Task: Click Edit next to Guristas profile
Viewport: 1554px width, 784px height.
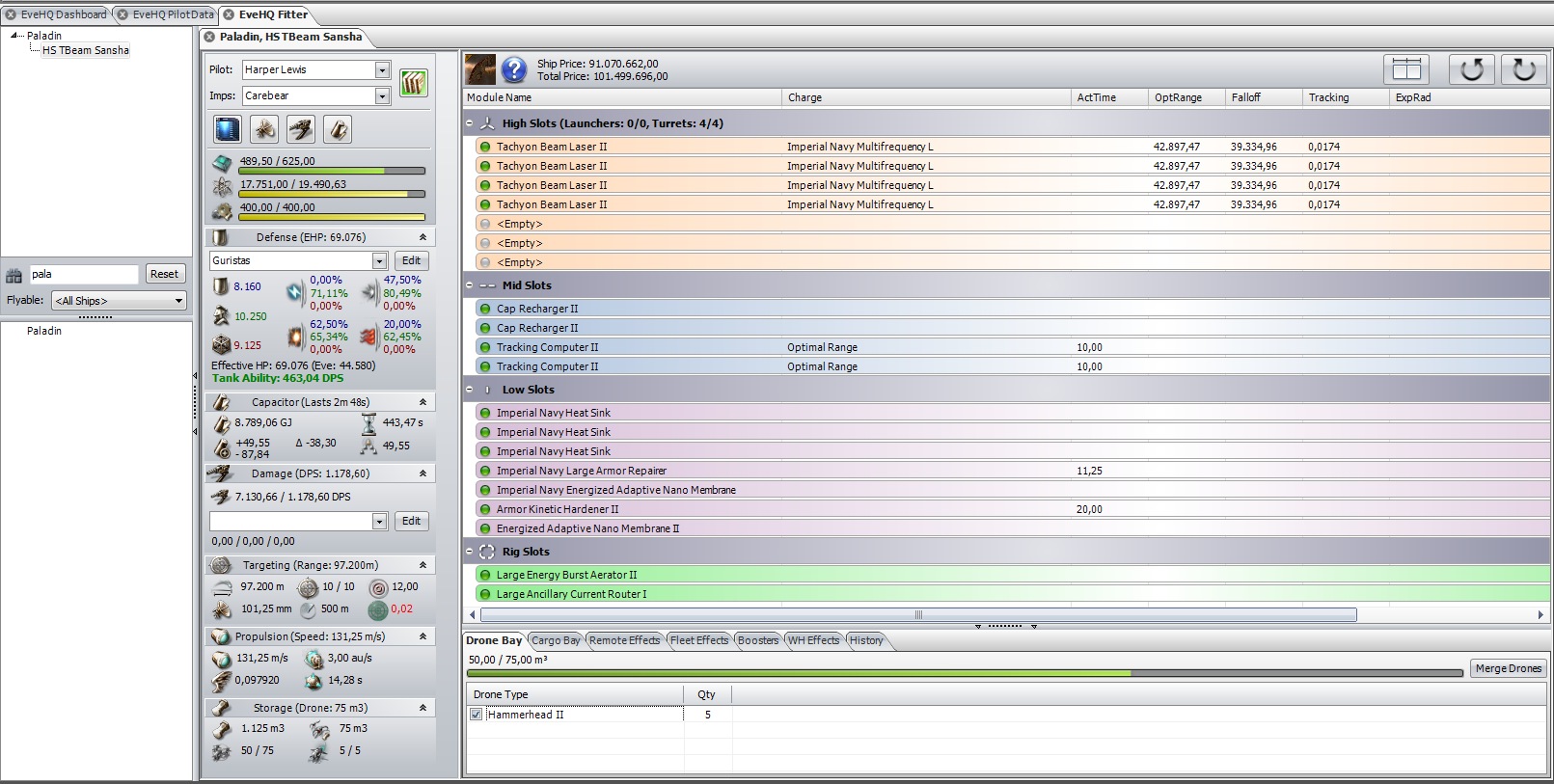Action: (411, 260)
